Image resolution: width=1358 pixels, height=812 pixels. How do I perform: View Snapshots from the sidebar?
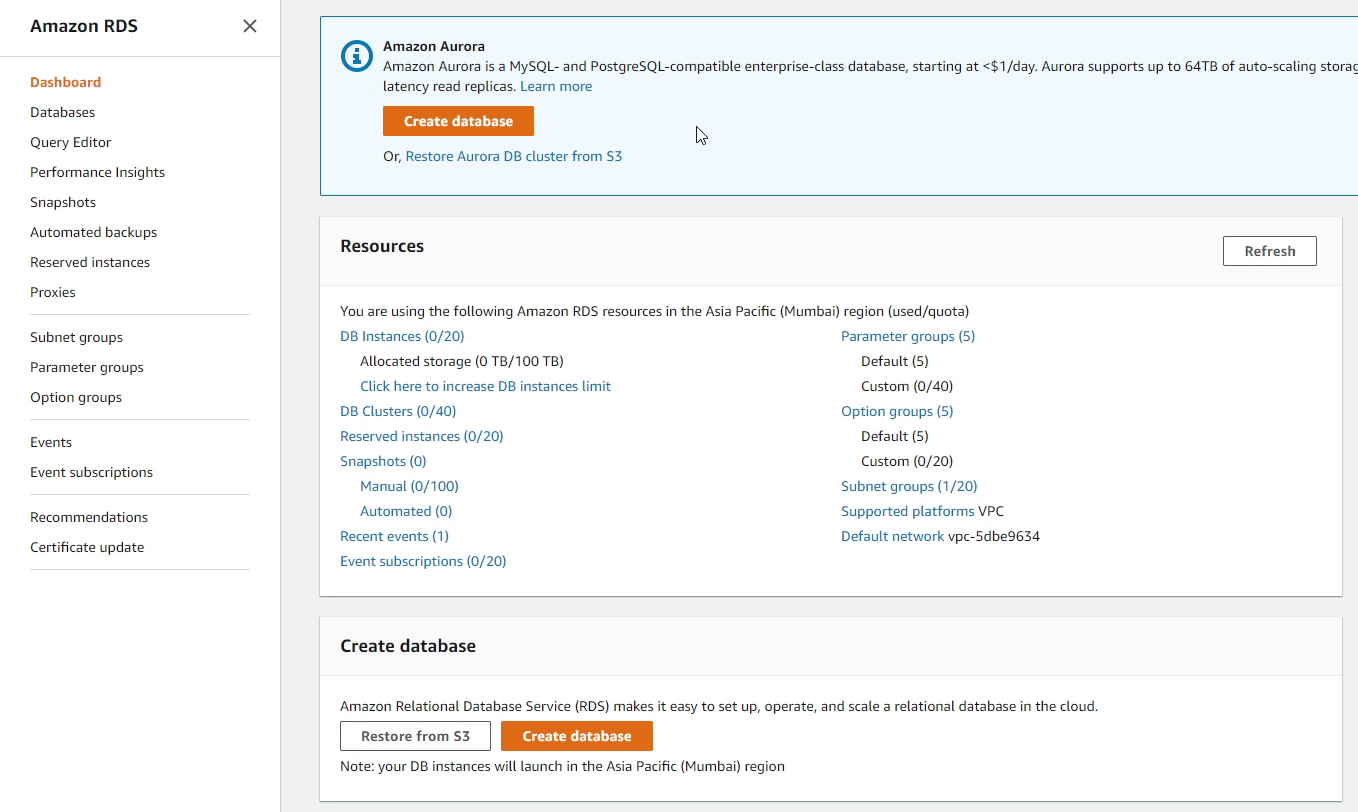click(63, 202)
